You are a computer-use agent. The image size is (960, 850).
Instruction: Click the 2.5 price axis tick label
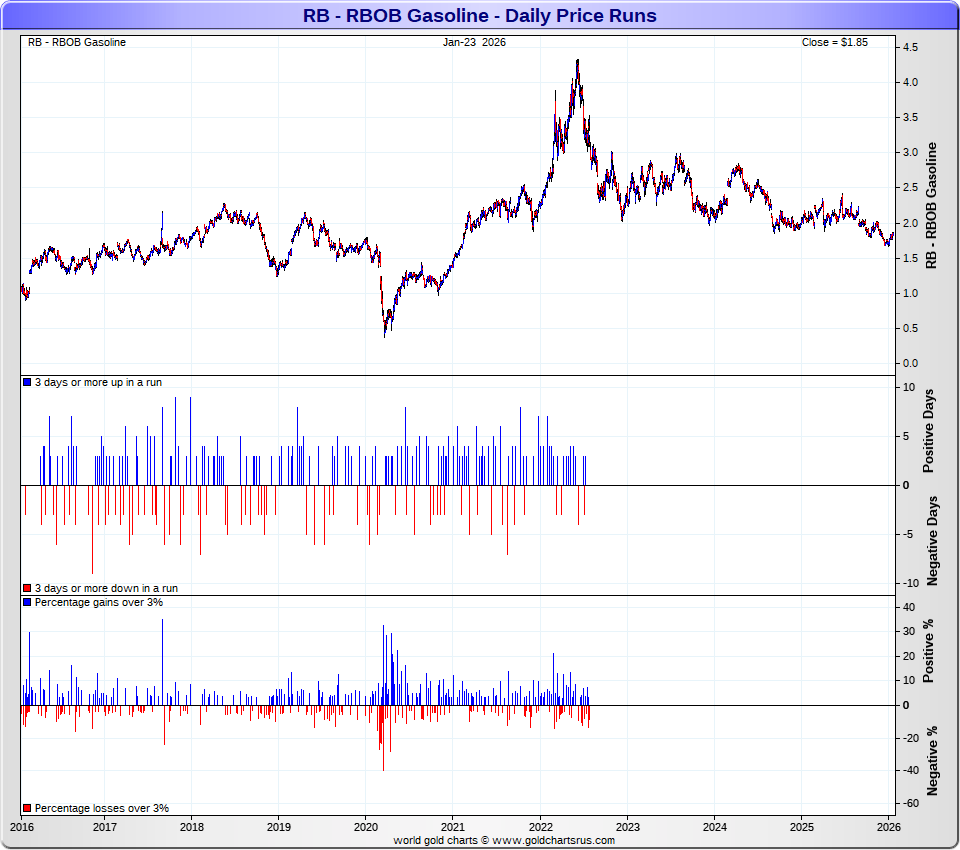(910, 188)
